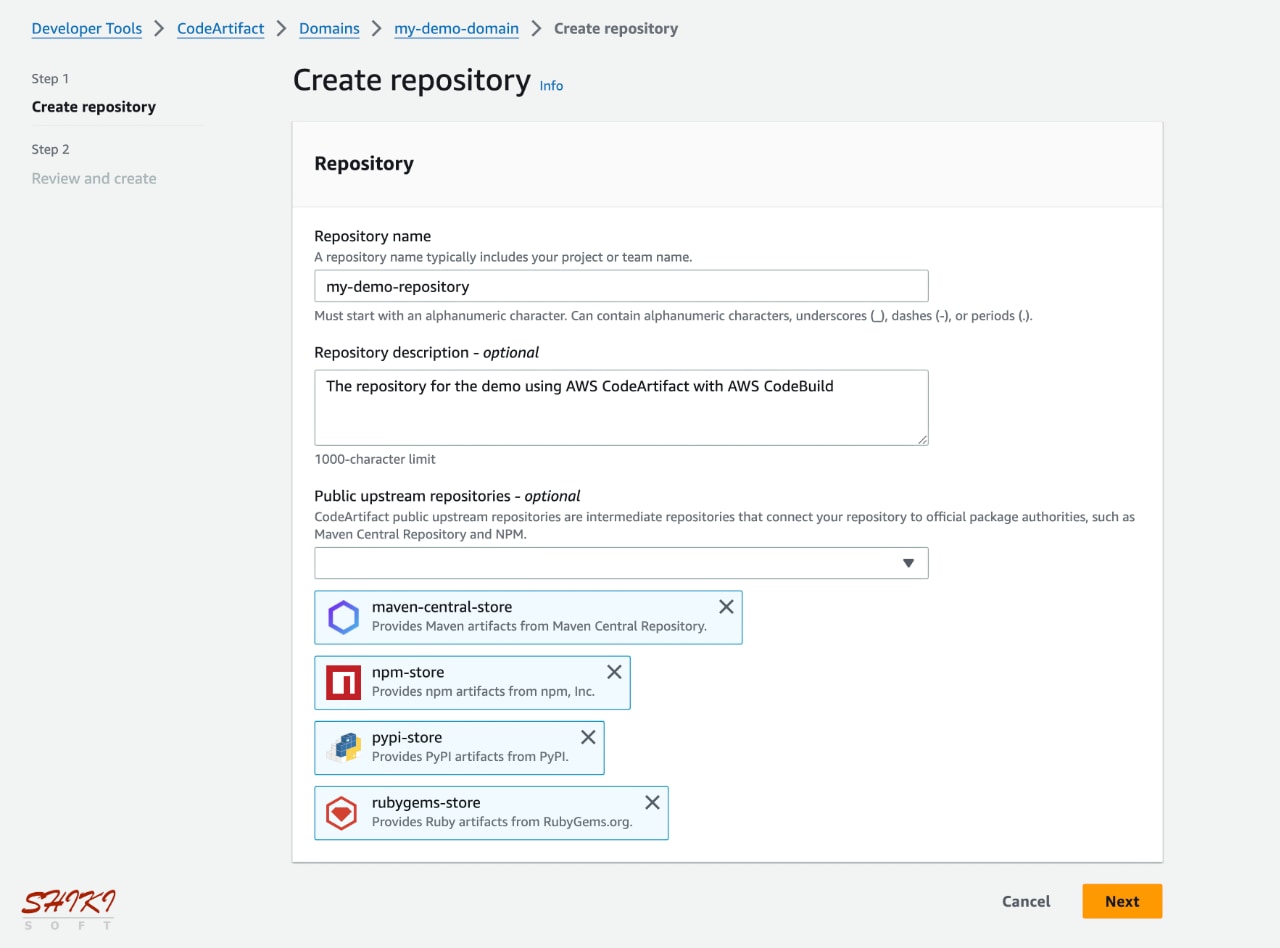Click the Python PyPI logo icon
The image size is (1280, 948).
(343, 748)
